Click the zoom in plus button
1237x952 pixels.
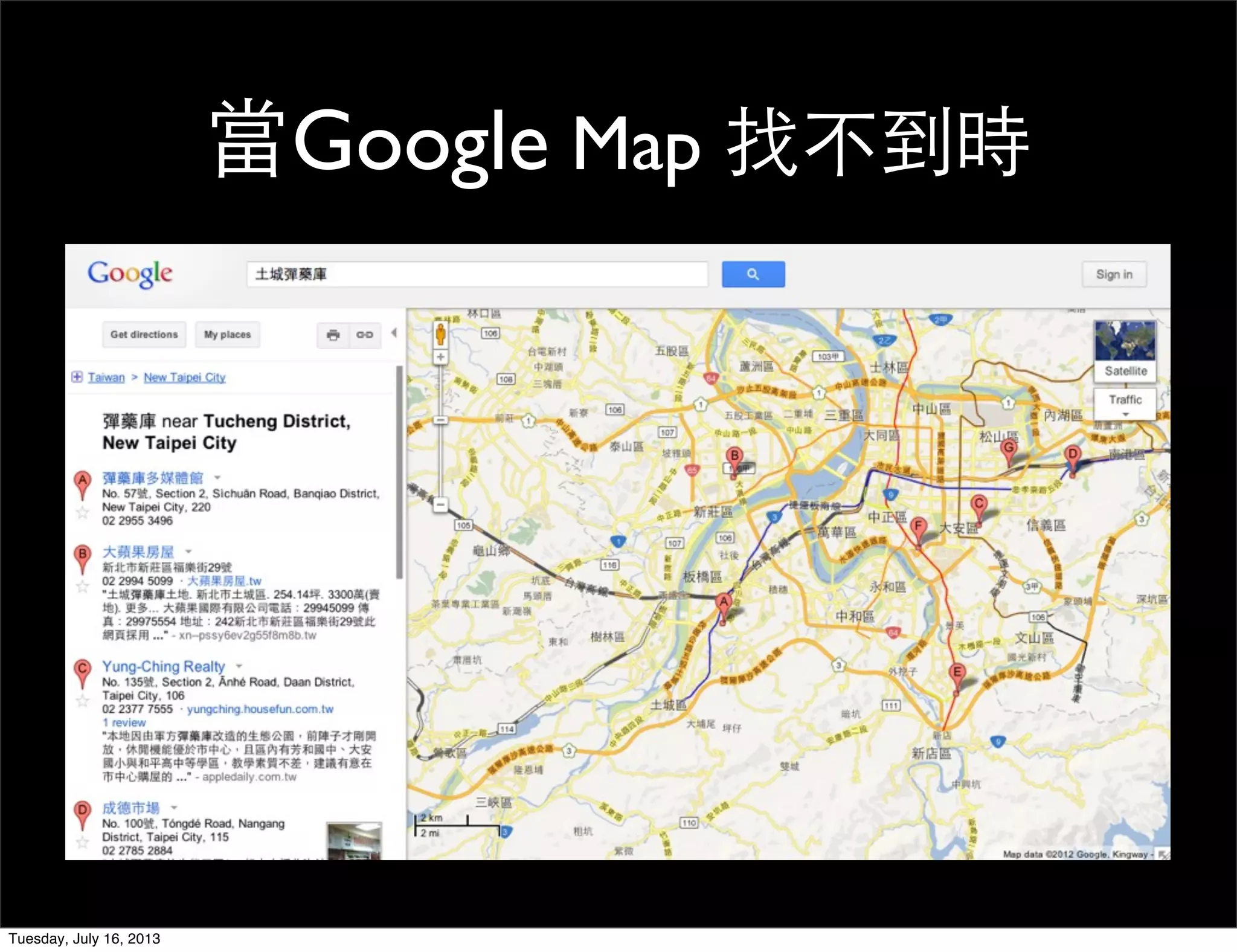(x=441, y=357)
